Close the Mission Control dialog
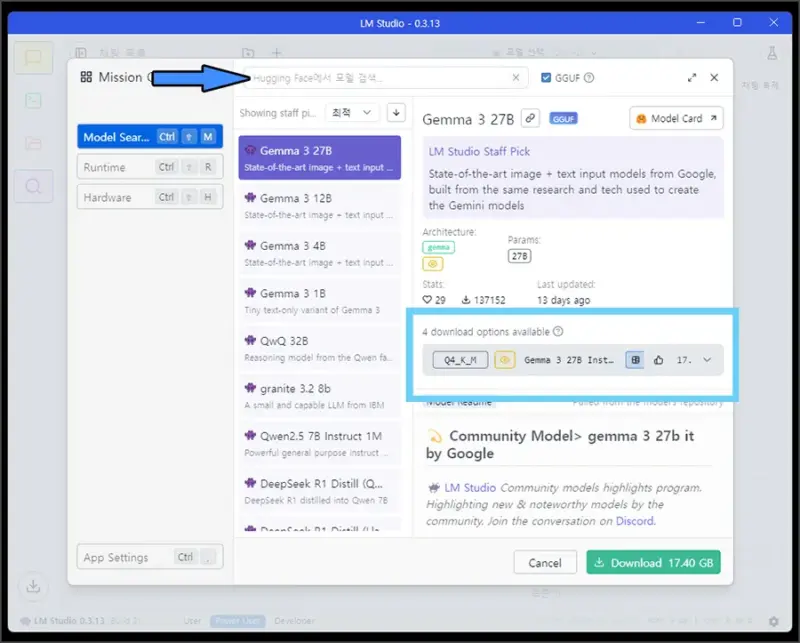800x643 pixels. click(714, 78)
